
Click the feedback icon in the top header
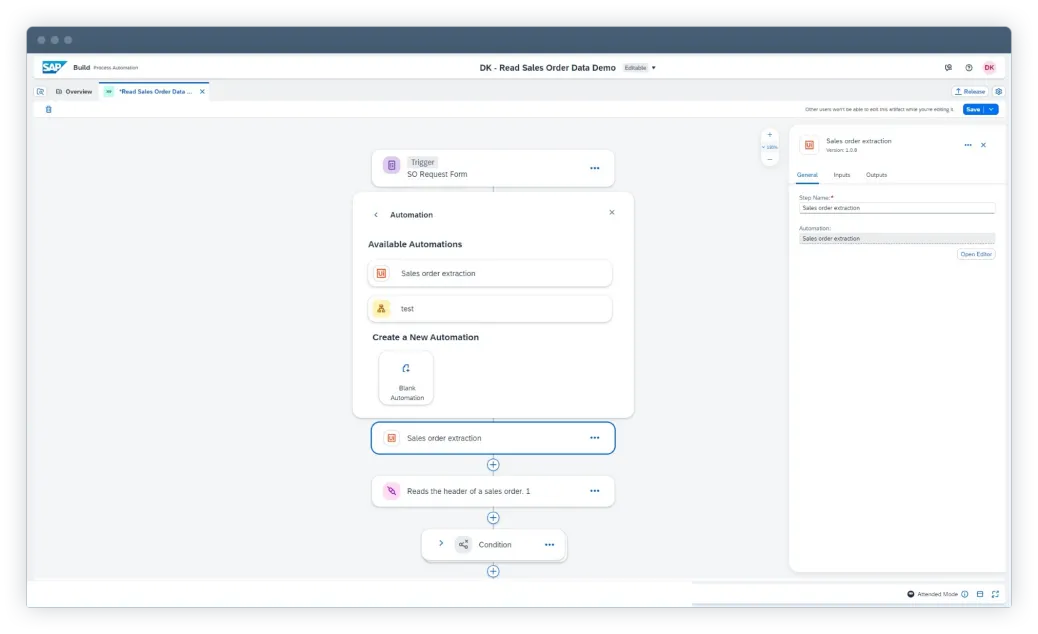948,67
